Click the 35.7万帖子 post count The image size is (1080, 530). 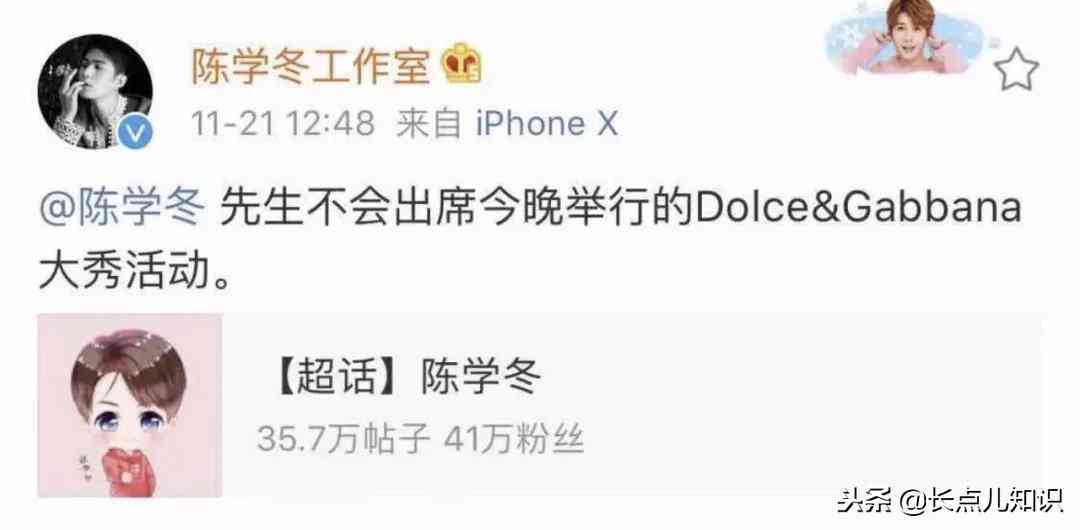(344, 438)
